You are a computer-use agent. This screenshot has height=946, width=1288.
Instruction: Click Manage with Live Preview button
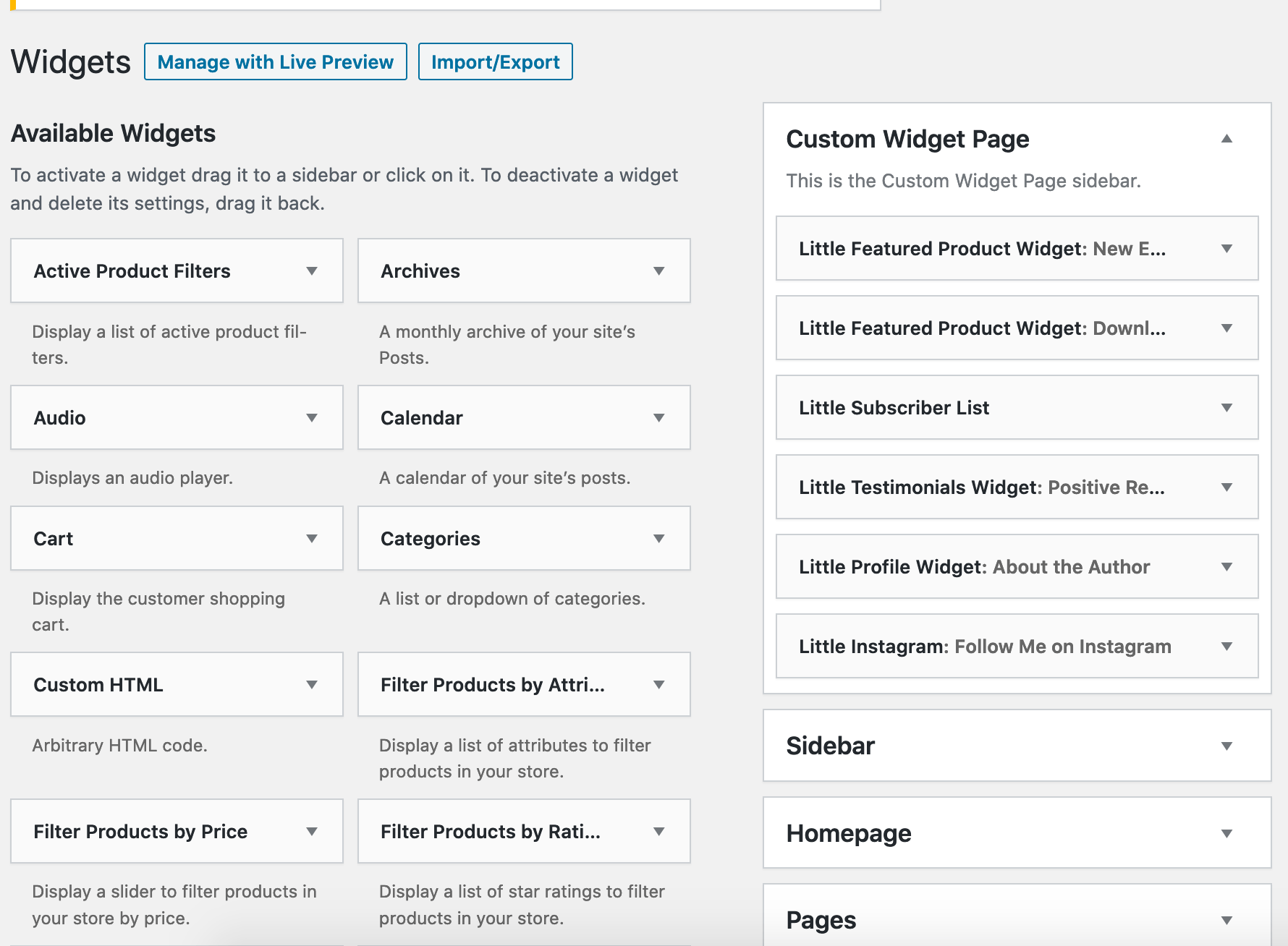[275, 61]
